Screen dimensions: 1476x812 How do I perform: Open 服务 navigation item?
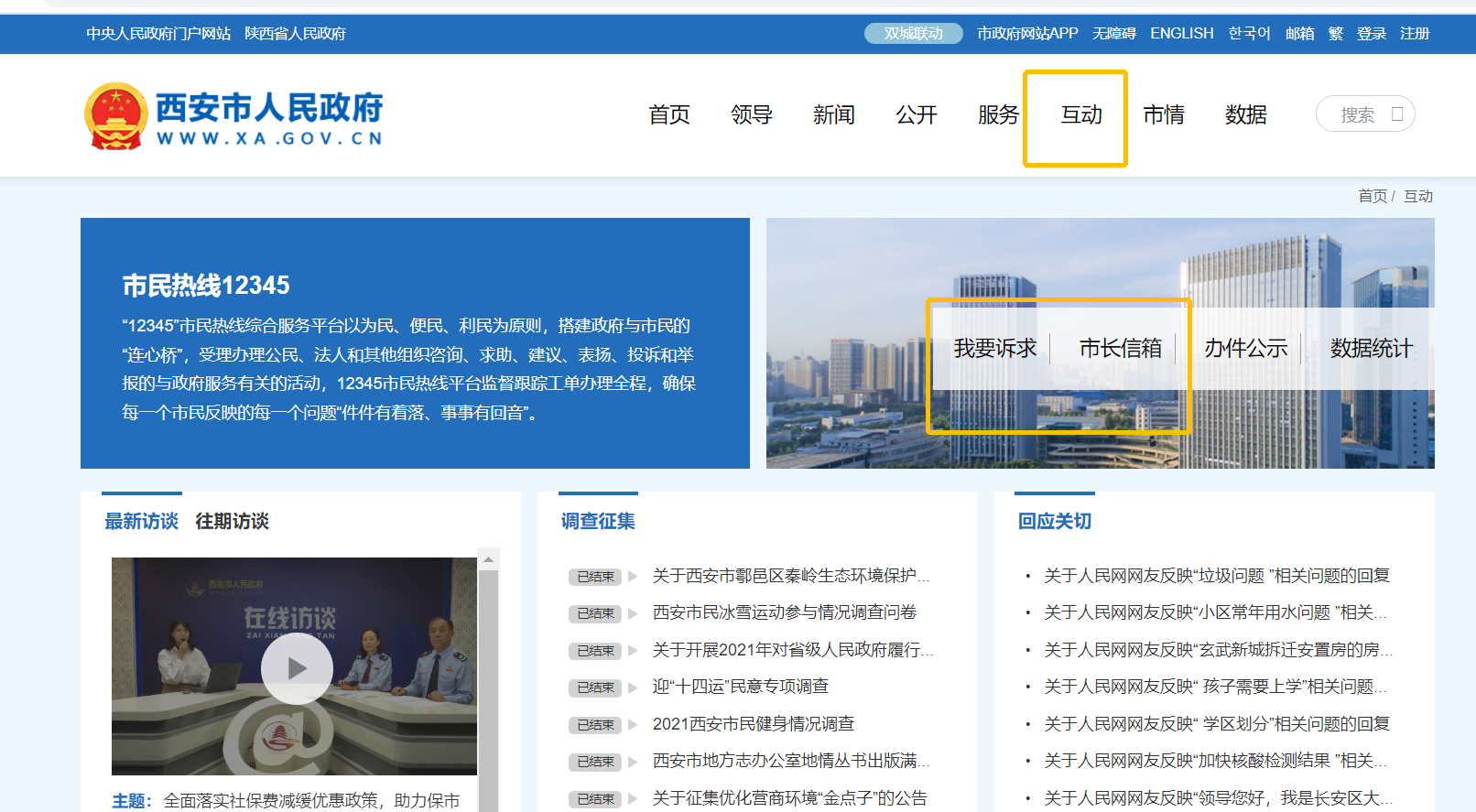click(x=999, y=114)
